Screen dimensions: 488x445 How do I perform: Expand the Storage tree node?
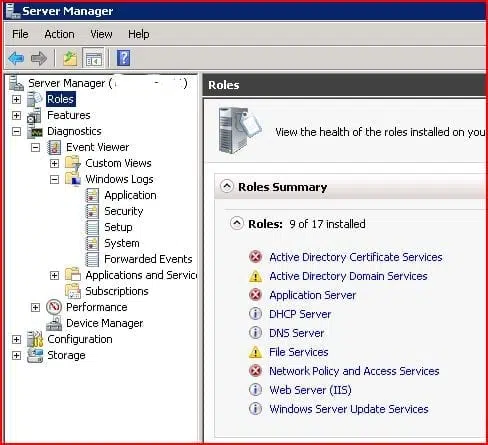(x=16, y=355)
